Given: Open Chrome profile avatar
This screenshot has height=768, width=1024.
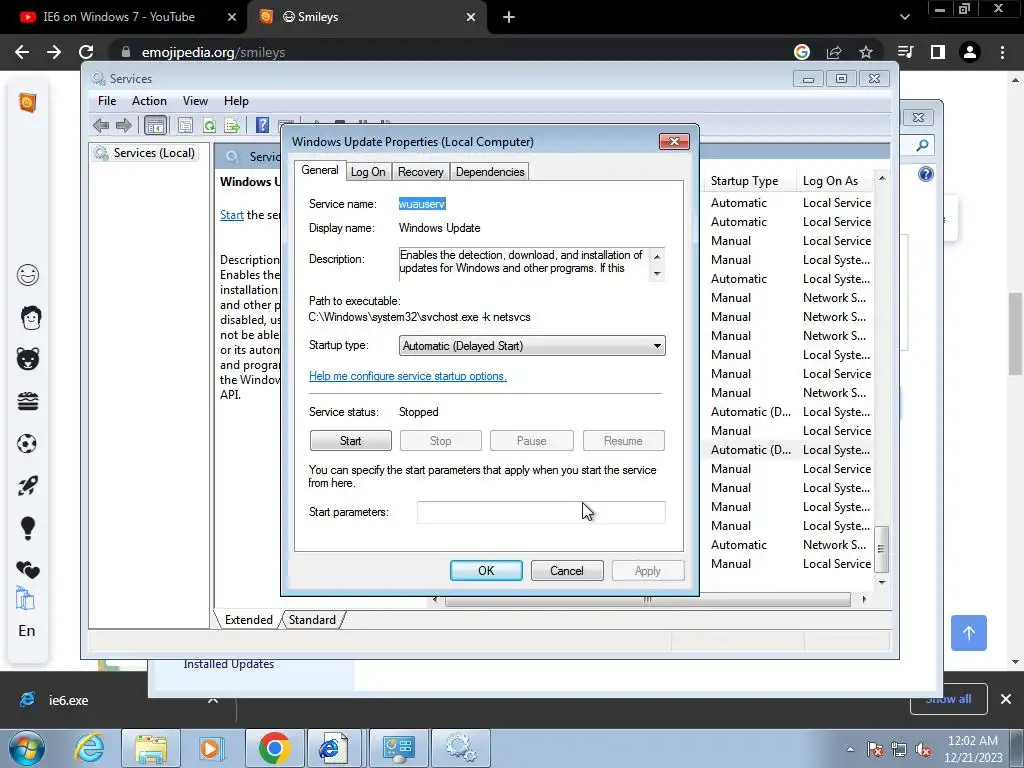Looking at the screenshot, I should pos(970,52).
